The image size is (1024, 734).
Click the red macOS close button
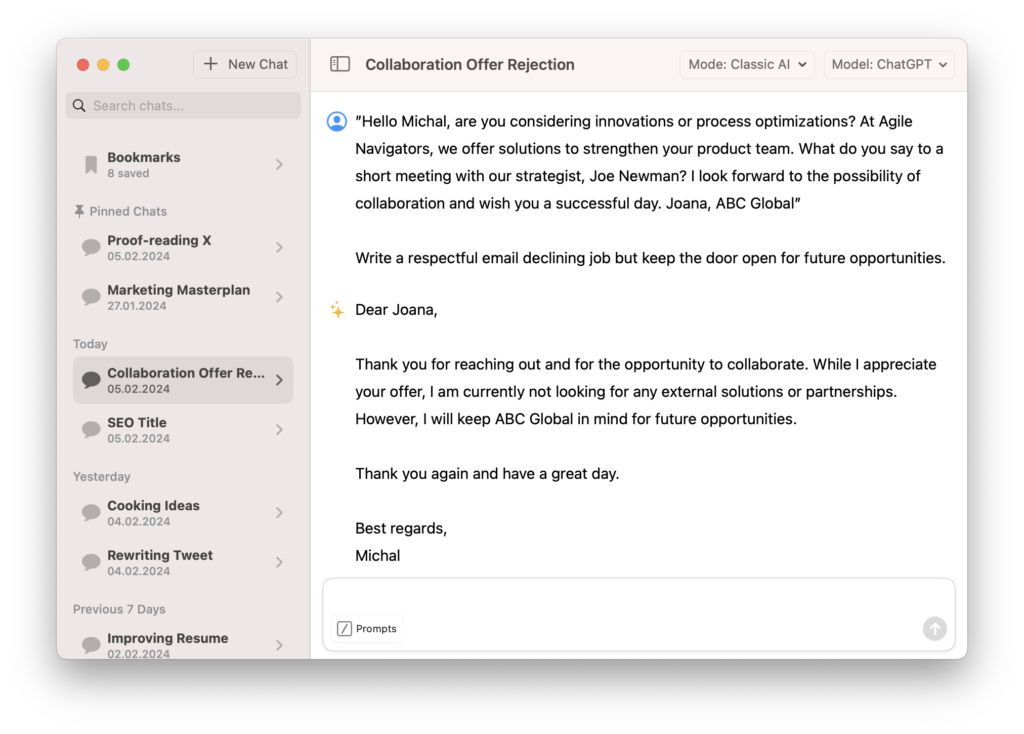(x=83, y=65)
